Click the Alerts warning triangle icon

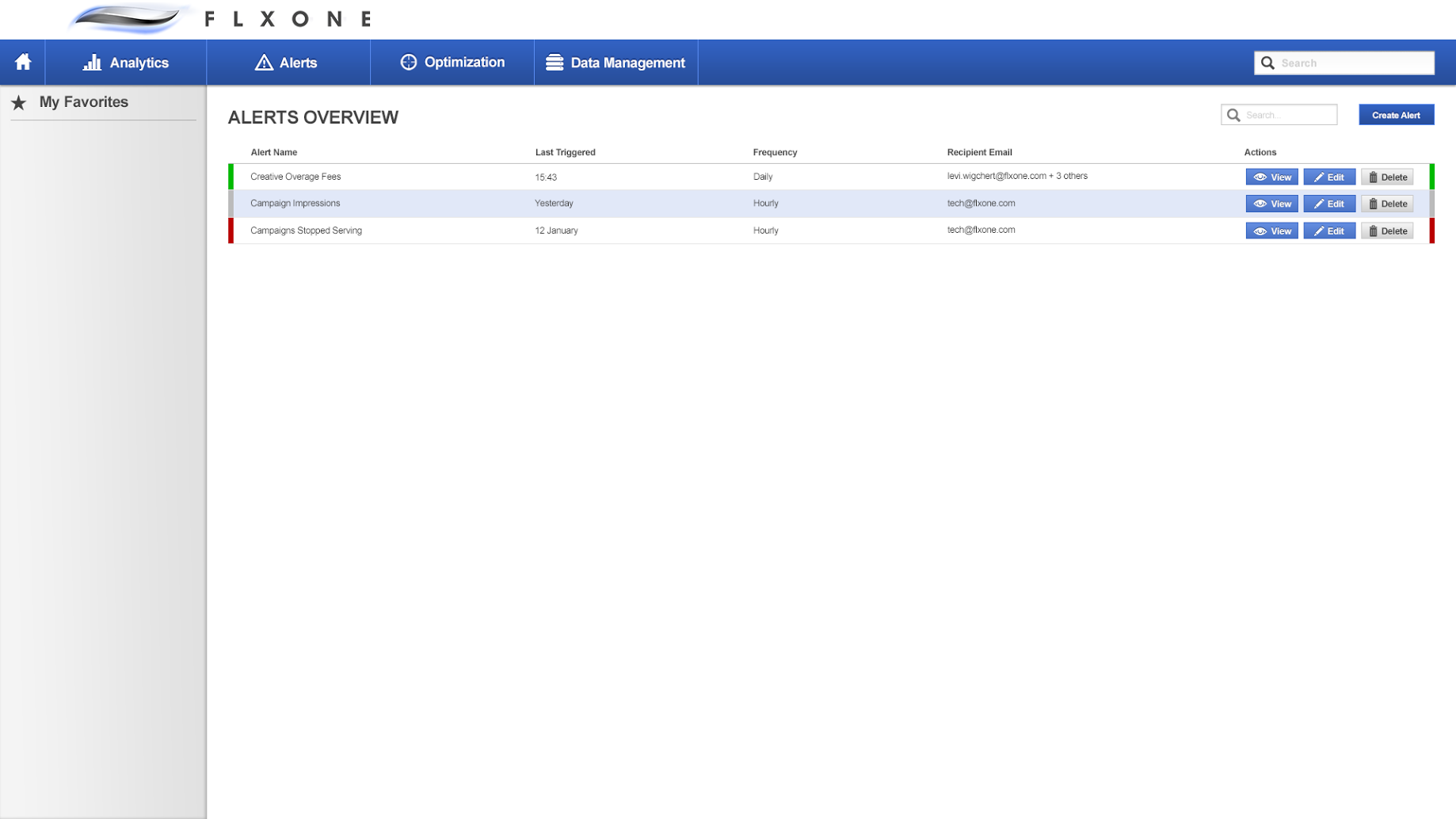click(x=264, y=63)
